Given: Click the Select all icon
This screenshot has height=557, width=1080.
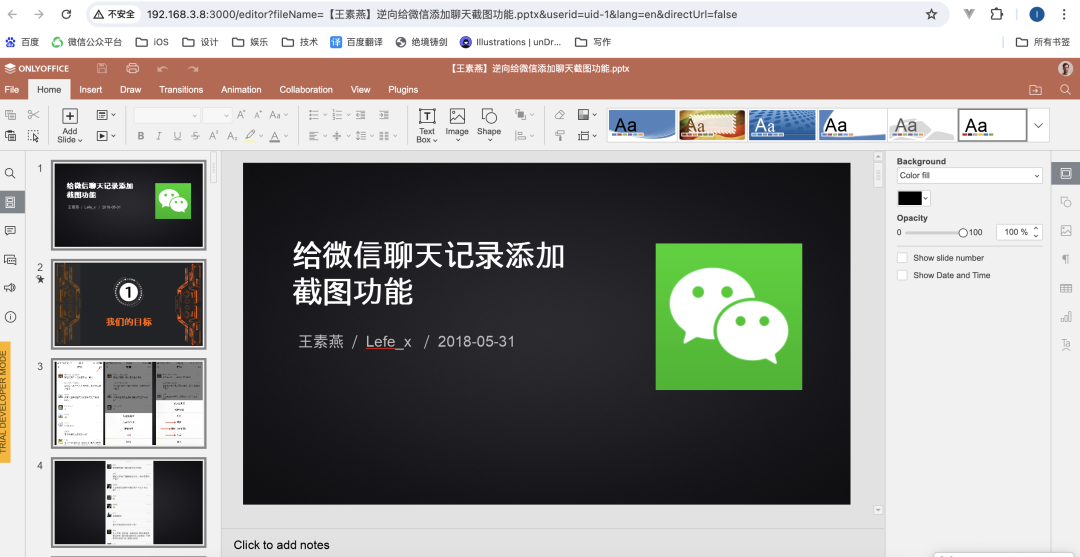Looking at the screenshot, I should 33,136.
